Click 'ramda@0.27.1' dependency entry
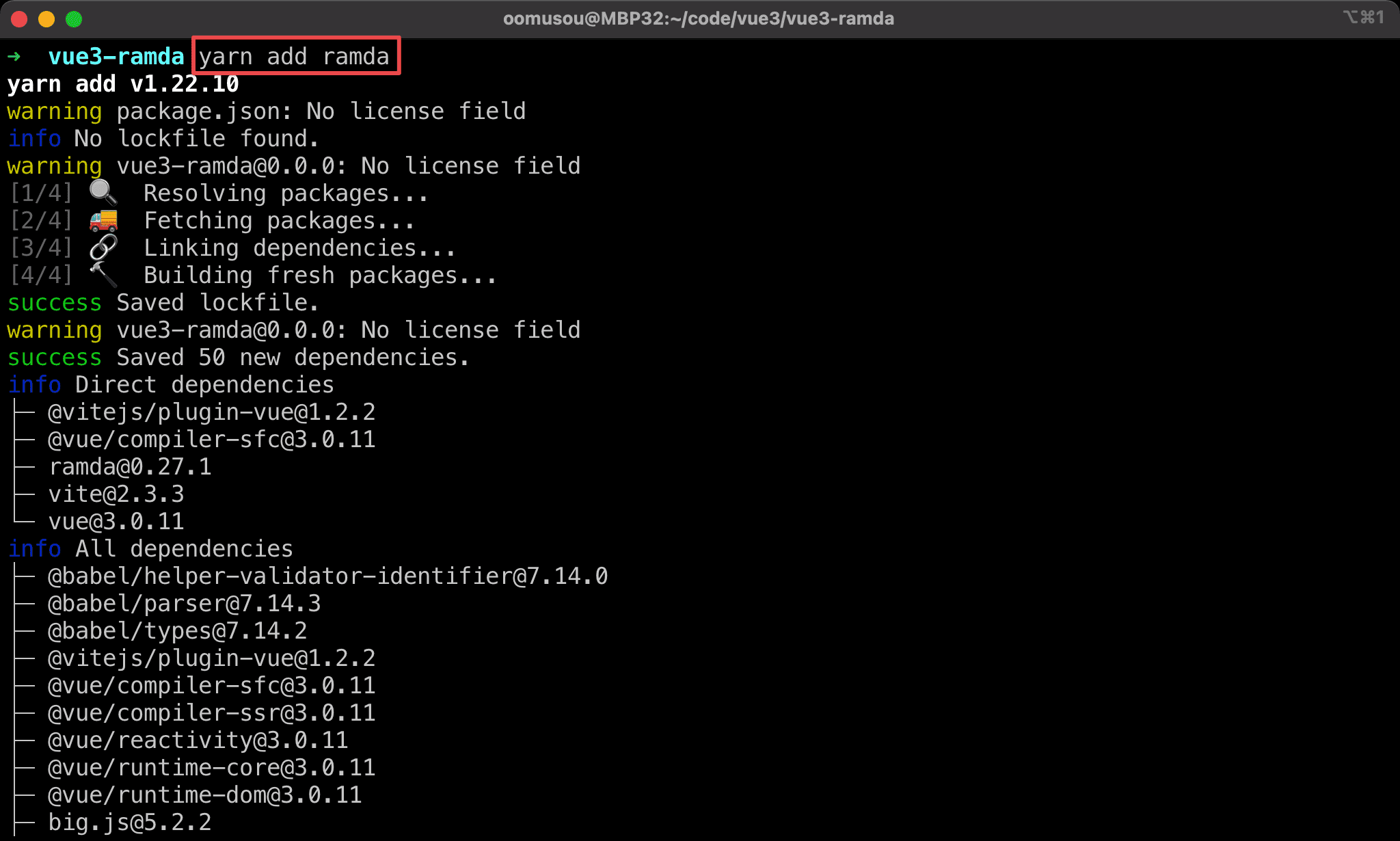 pyautogui.click(x=130, y=467)
